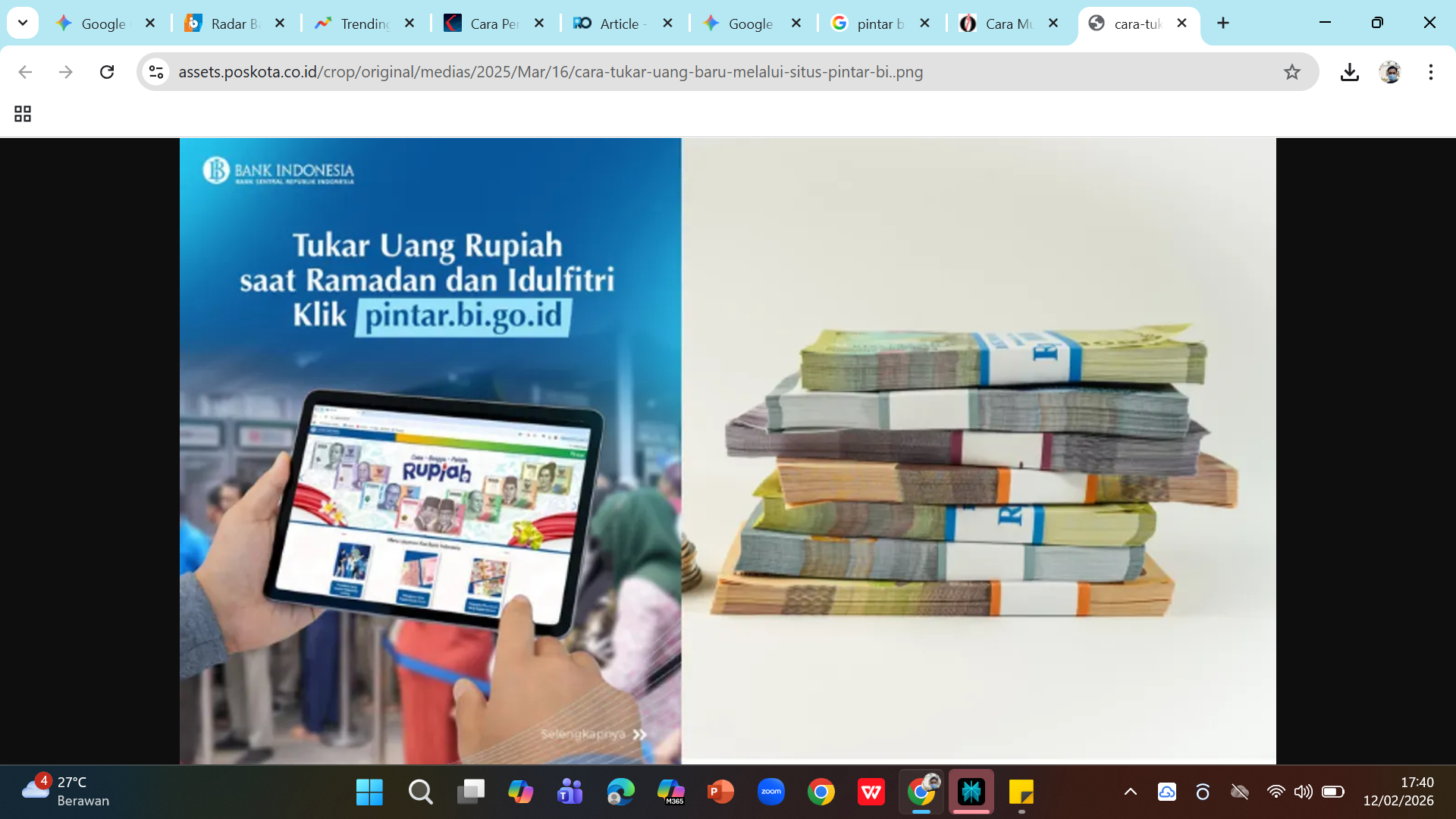Open a new tab with plus button
The width and height of the screenshot is (1456, 819).
pyautogui.click(x=1223, y=24)
